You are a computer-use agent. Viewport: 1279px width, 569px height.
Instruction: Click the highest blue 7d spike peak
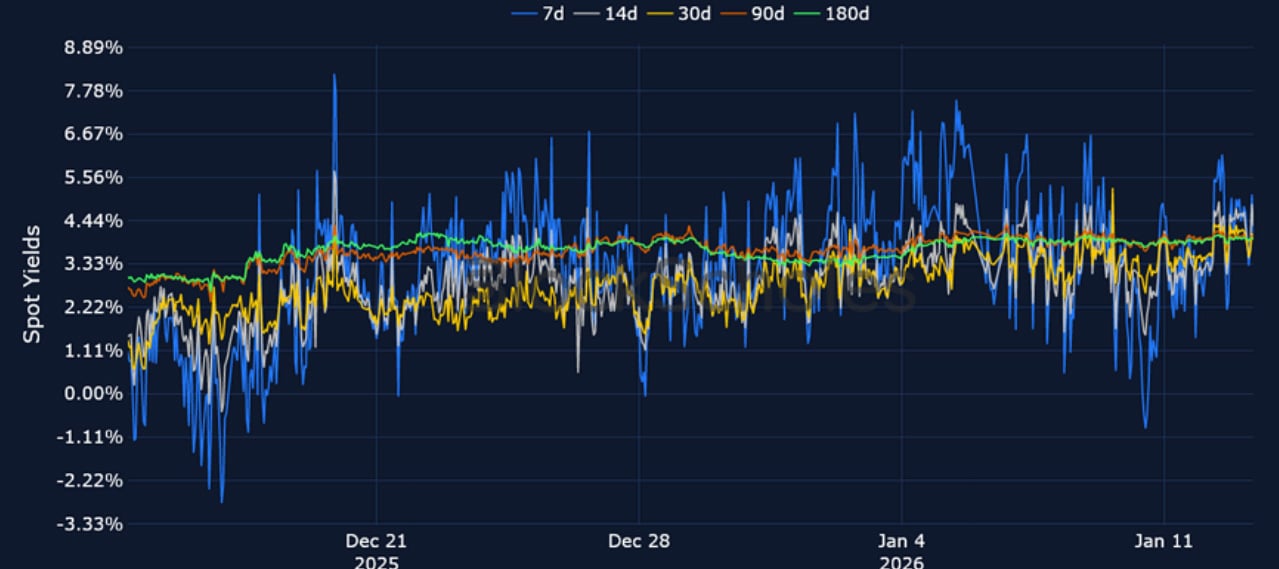[x=334, y=75]
